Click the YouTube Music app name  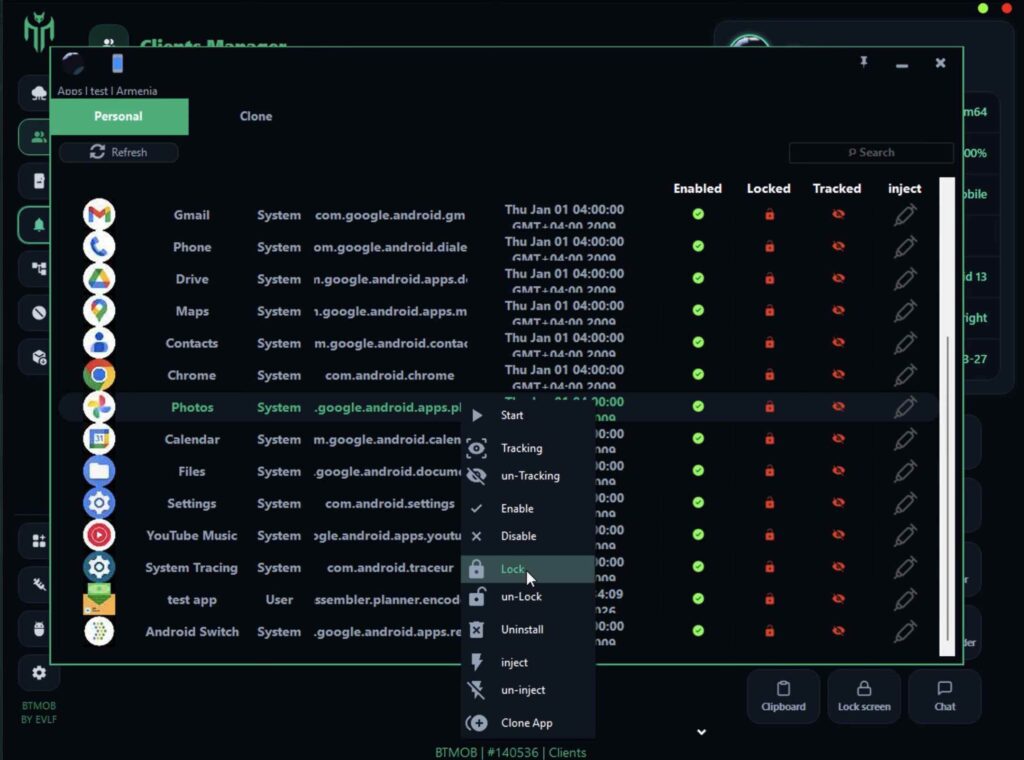tap(191, 535)
